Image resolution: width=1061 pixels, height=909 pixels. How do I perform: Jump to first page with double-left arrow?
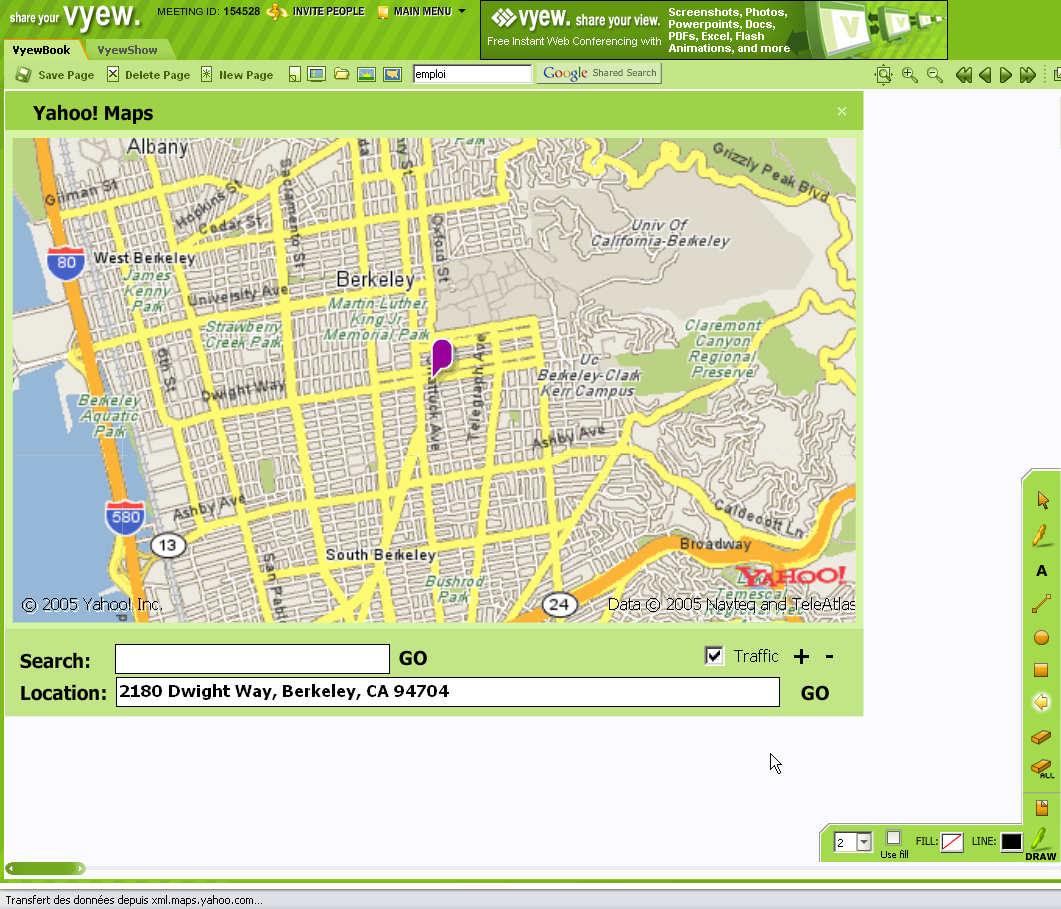[964, 74]
